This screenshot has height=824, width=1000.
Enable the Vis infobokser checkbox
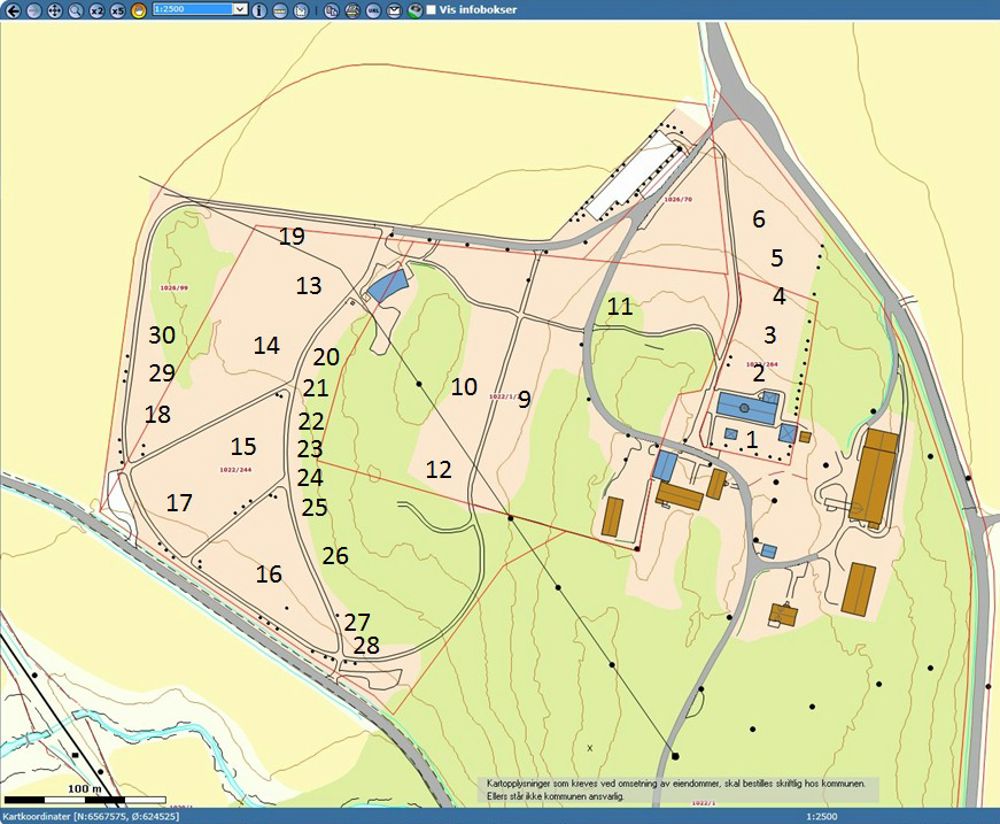(x=430, y=10)
